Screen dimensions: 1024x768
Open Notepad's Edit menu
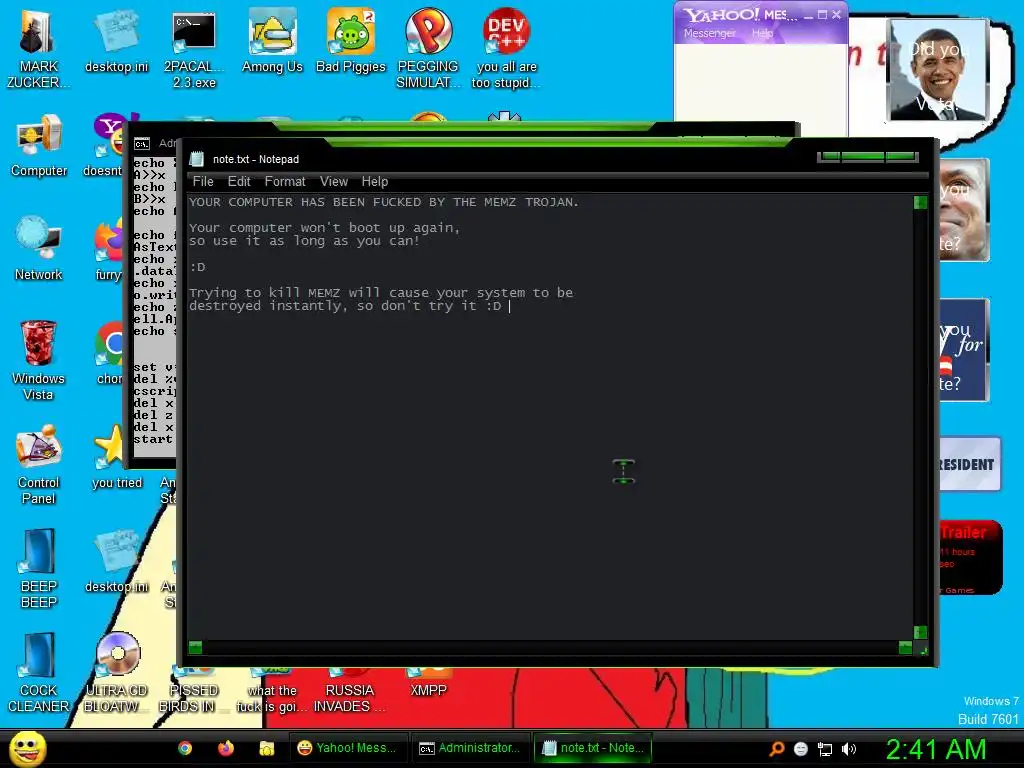coord(239,182)
